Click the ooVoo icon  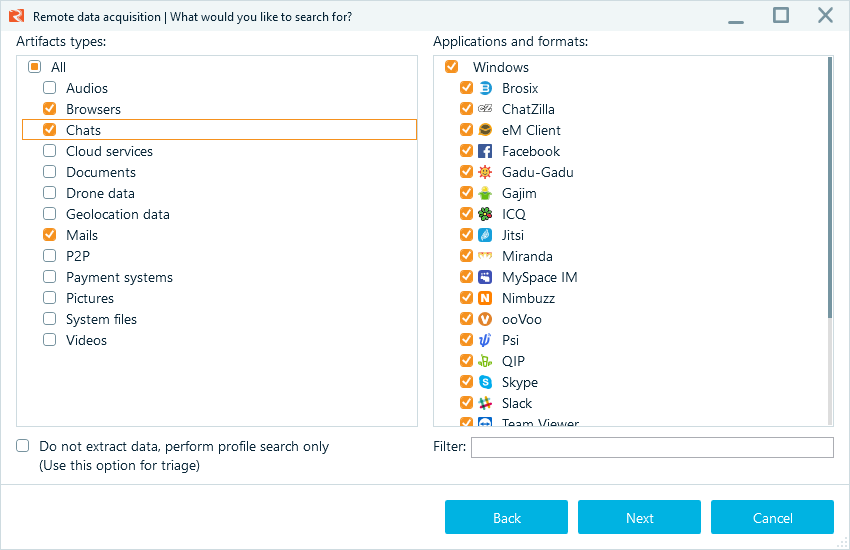(x=485, y=319)
